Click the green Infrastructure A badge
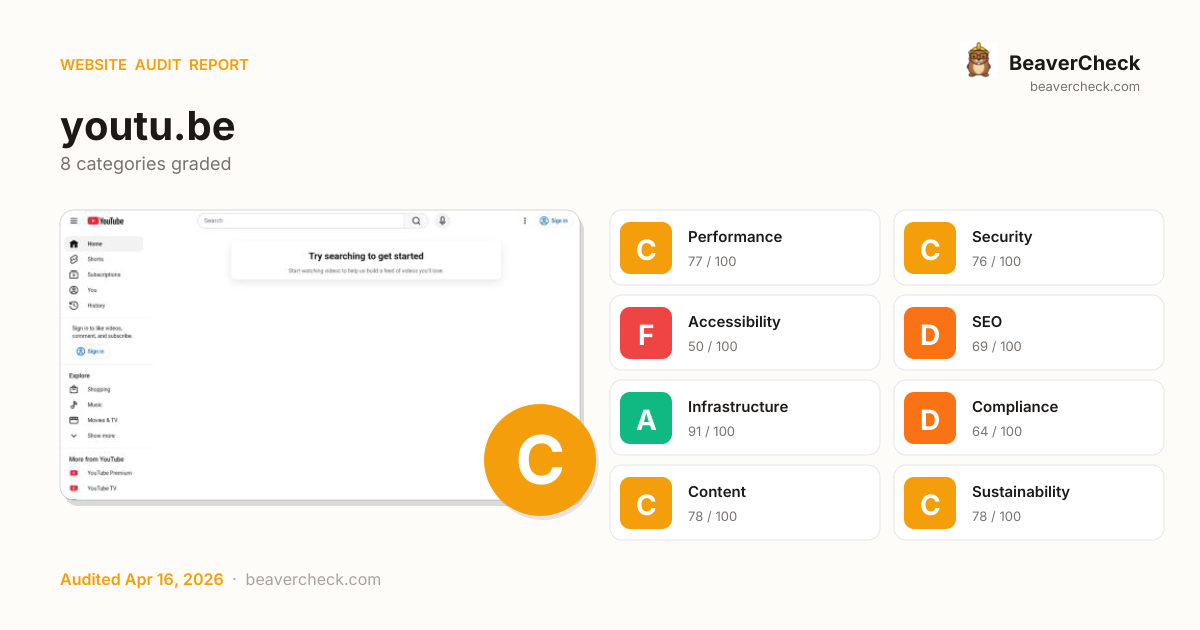1200x630 pixels. (x=646, y=418)
